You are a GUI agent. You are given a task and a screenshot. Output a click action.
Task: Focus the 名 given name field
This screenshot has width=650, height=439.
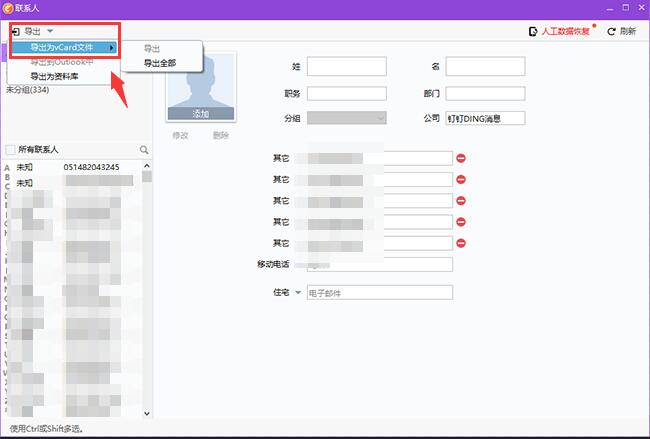click(485, 66)
